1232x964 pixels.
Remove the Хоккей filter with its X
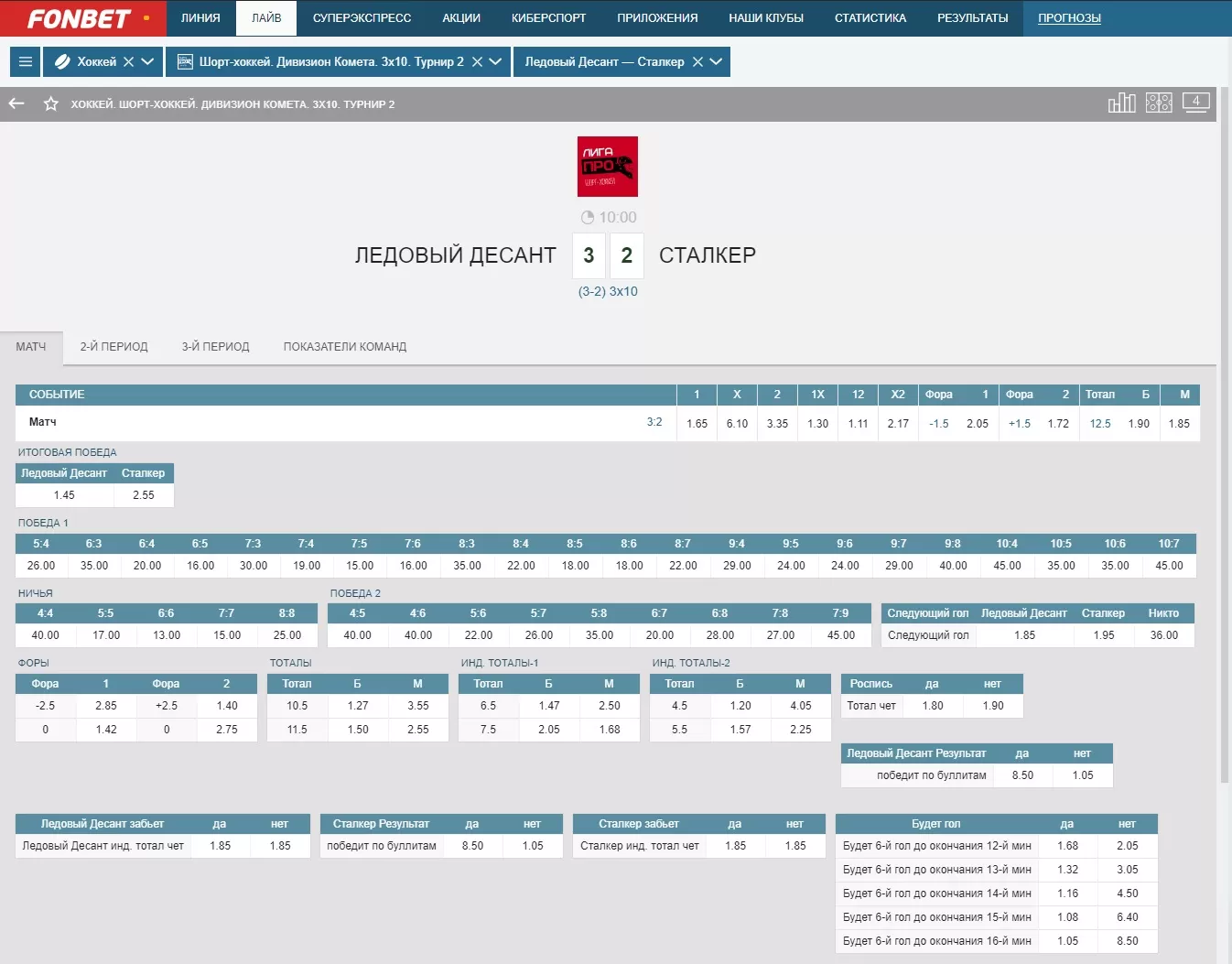click(129, 62)
